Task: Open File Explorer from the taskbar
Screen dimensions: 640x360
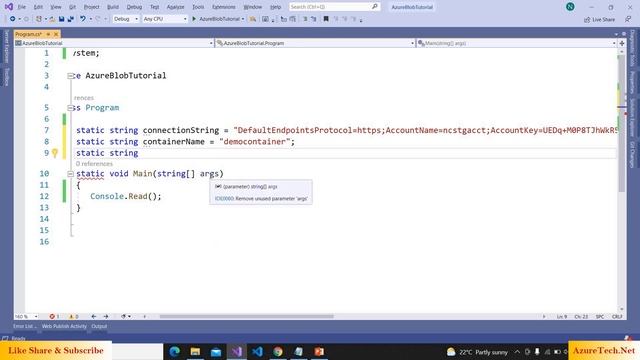Action: pos(195,351)
